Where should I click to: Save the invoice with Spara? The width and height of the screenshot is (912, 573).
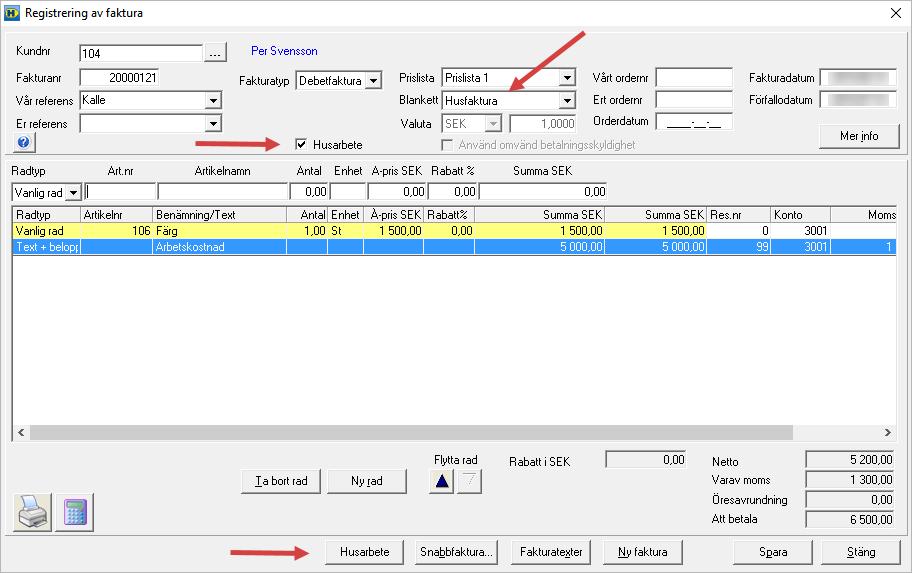tap(773, 552)
